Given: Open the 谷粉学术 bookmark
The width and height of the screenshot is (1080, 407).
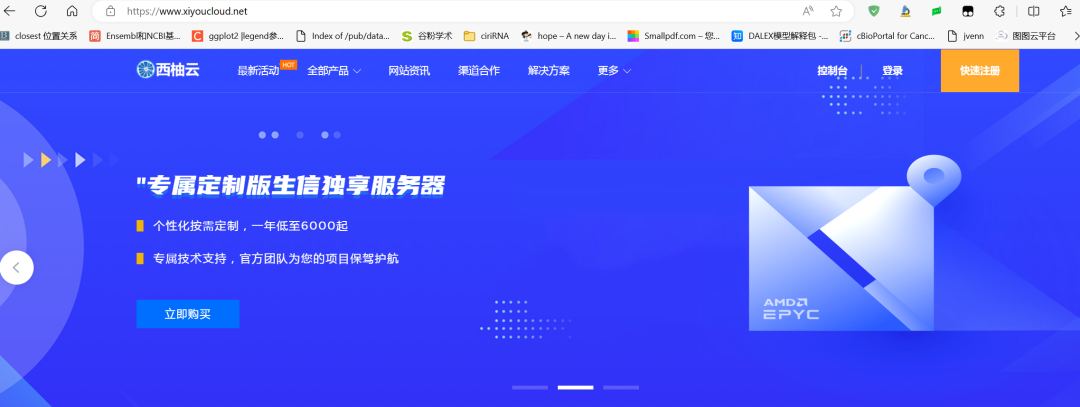Looking at the screenshot, I should [x=427, y=36].
